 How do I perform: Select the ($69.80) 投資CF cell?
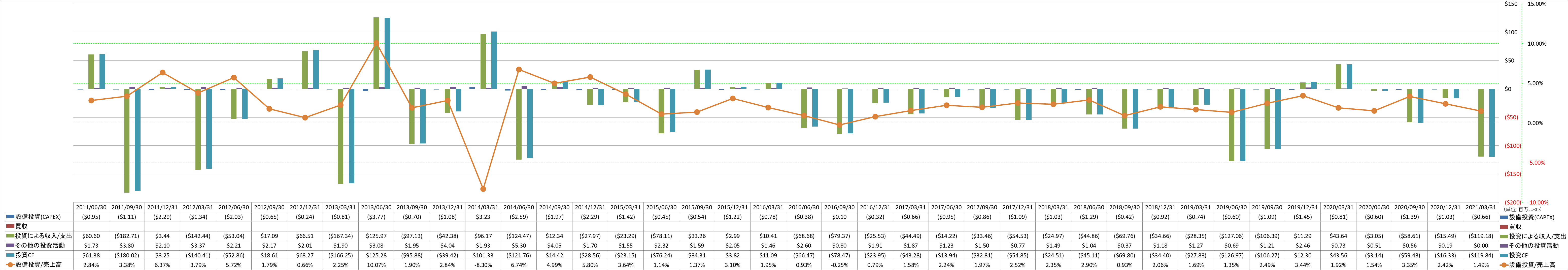click(x=1124, y=255)
